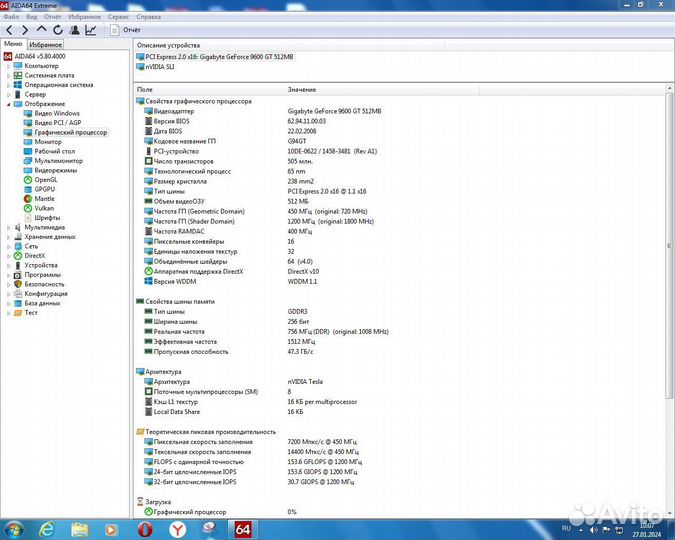The image size is (675, 540).
Task: Open Internet Explorer from the taskbar
Action: pyautogui.click(x=46, y=529)
